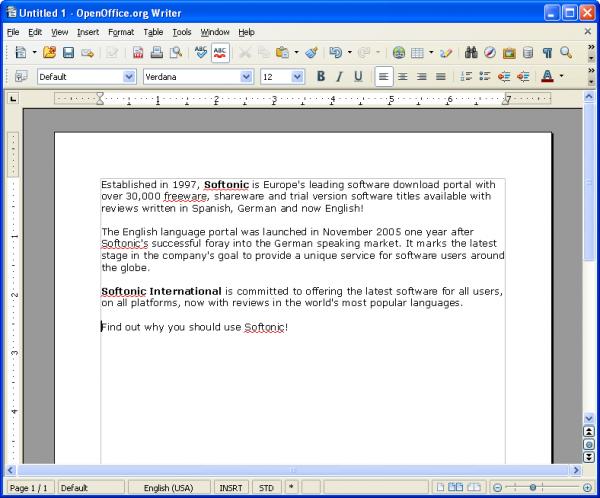Viewport: 600px width, 498px height.
Task: Expand the paragraph style dropdown showing Default
Action: point(129,77)
